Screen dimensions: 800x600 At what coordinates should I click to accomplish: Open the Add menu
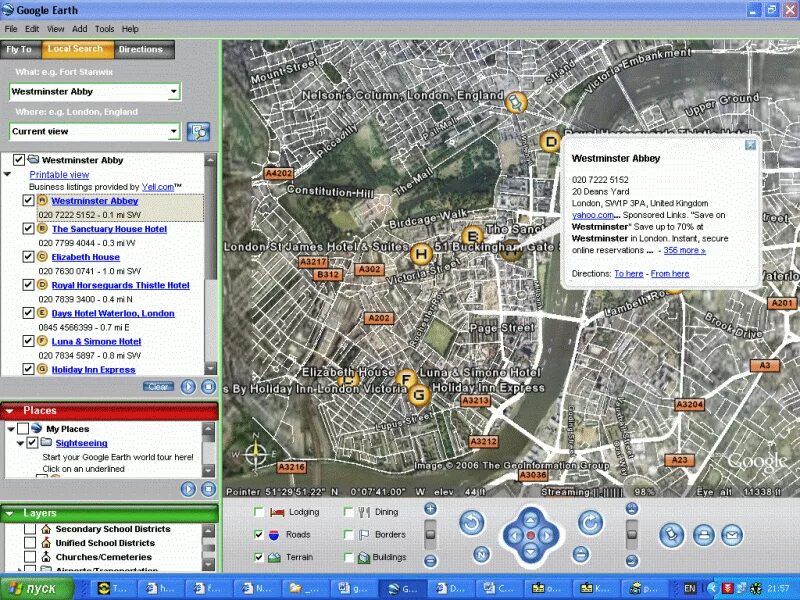coord(80,29)
